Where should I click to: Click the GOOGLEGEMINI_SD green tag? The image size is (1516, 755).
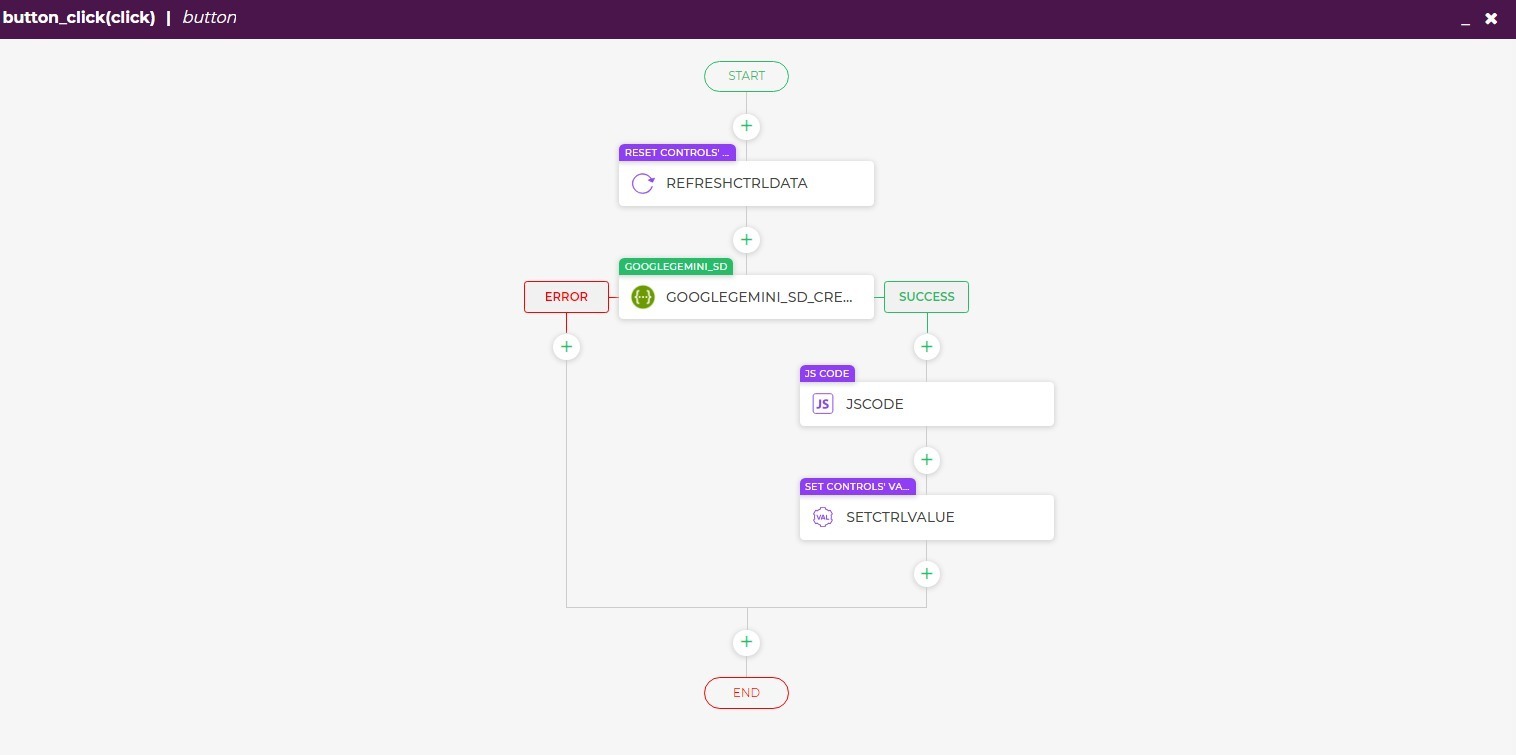click(676, 267)
